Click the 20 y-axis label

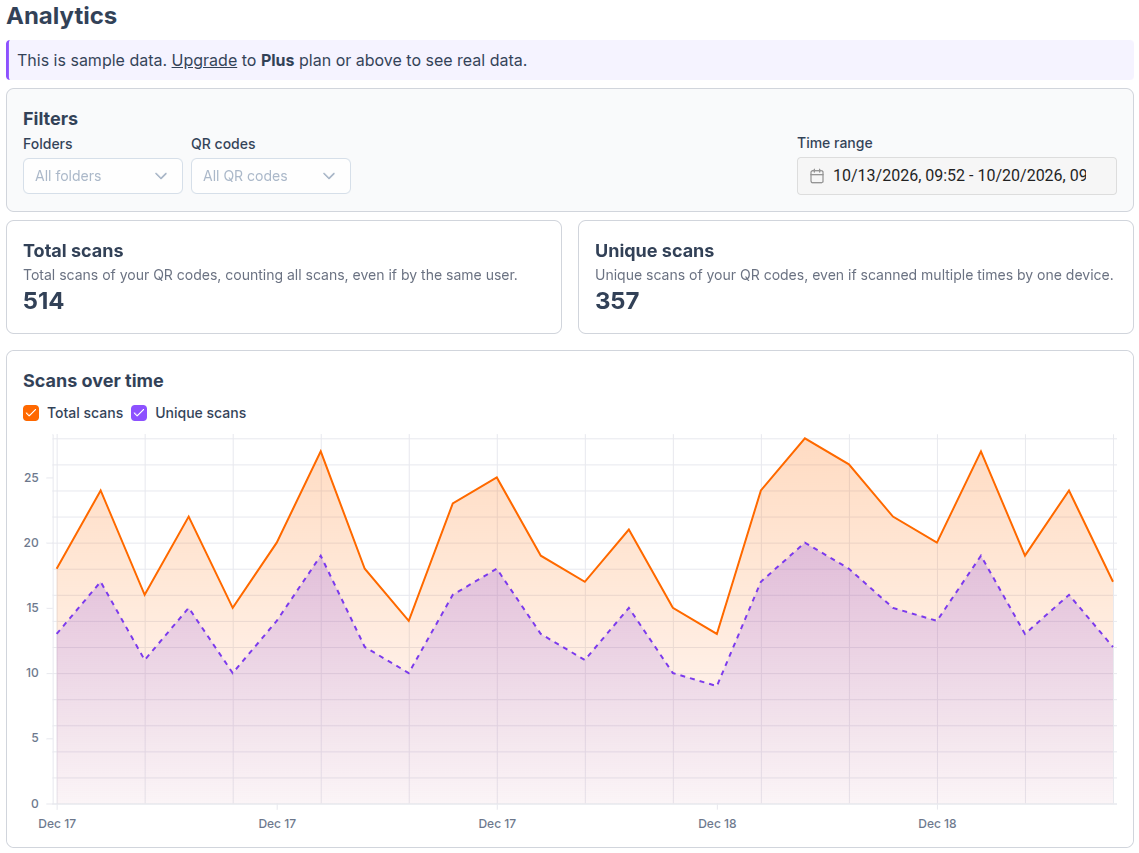point(31,543)
